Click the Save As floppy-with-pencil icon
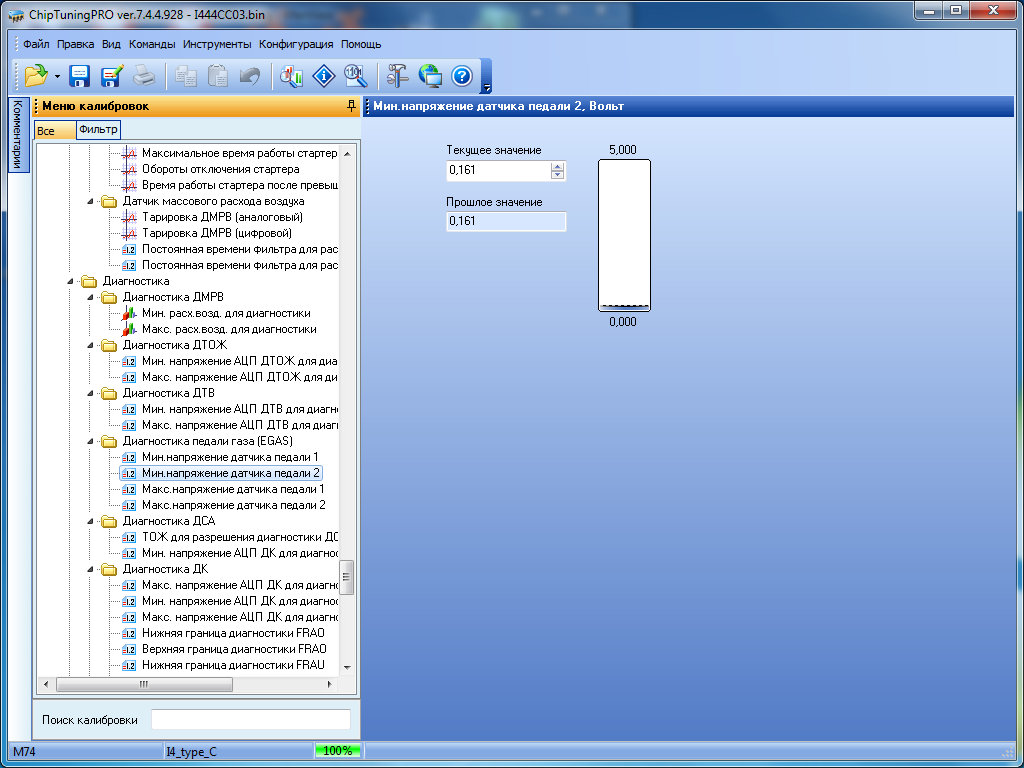 [111, 76]
